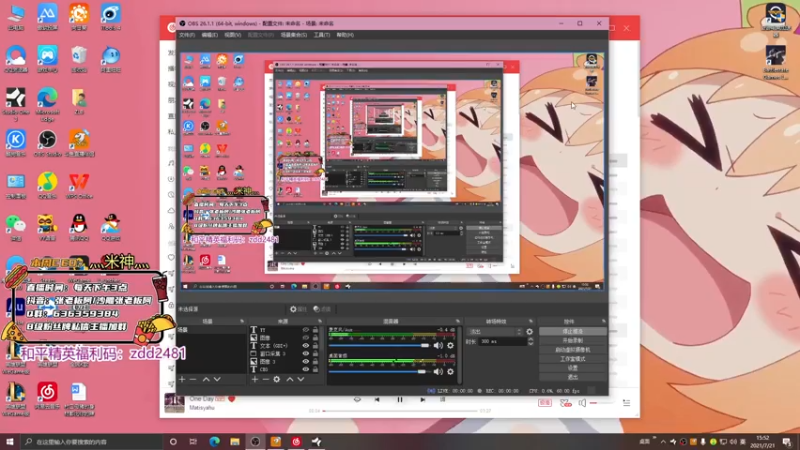Add a new source with plus icon
800x450 pixels.
click(x=255, y=379)
